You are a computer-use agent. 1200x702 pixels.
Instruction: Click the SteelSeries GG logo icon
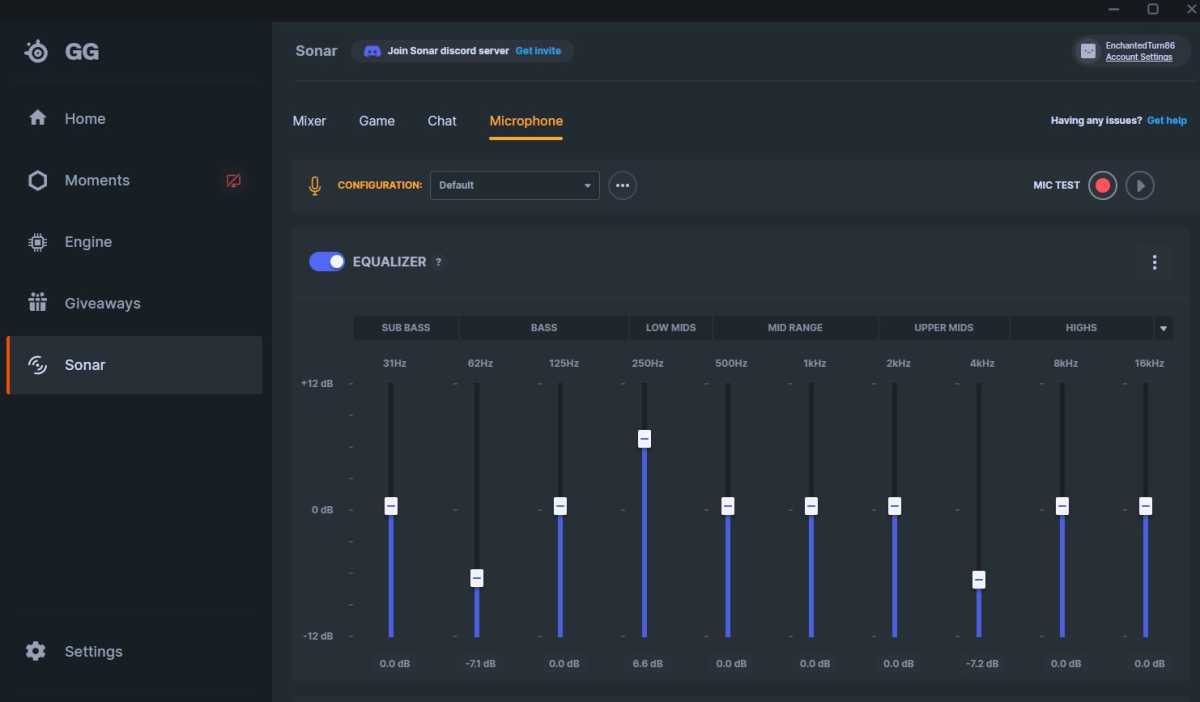[37, 51]
